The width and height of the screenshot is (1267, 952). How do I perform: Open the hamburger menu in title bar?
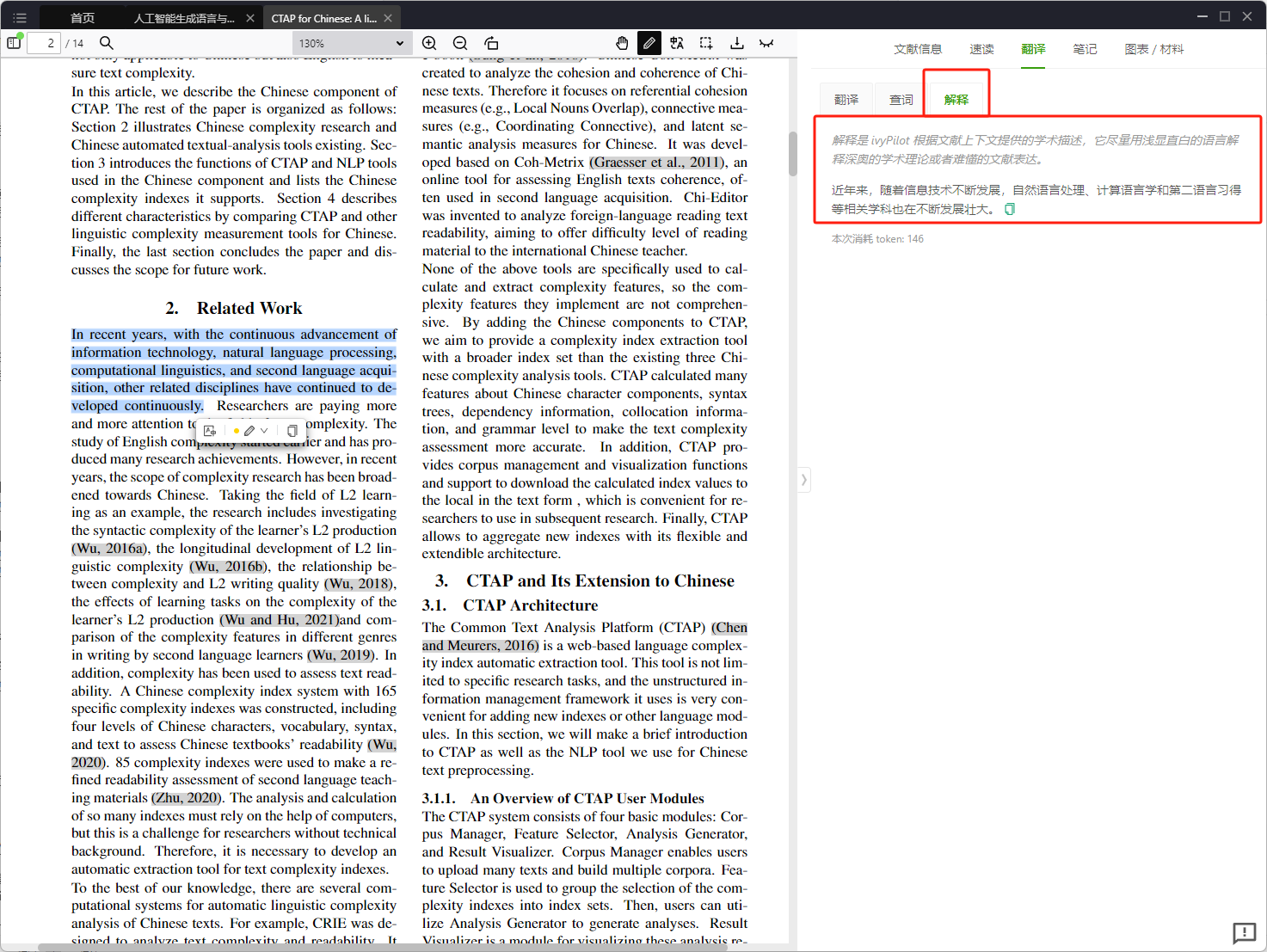pos(20,17)
